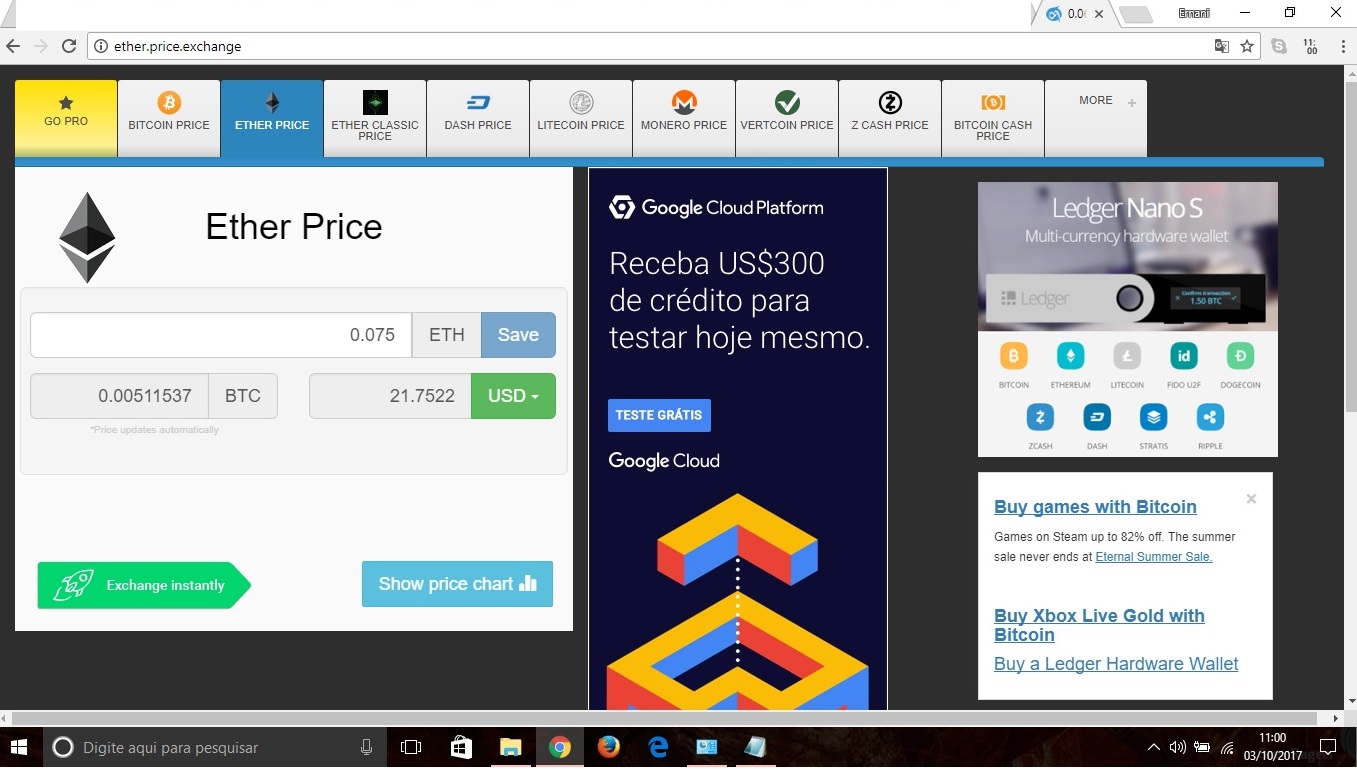Close the Buy games ad box
1357x769 pixels.
1251,498
